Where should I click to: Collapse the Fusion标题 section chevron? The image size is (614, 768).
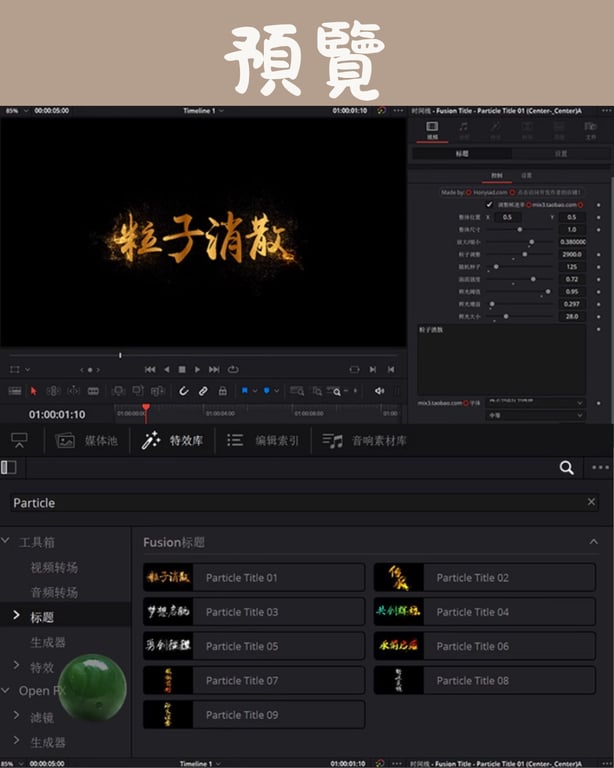point(593,542)
